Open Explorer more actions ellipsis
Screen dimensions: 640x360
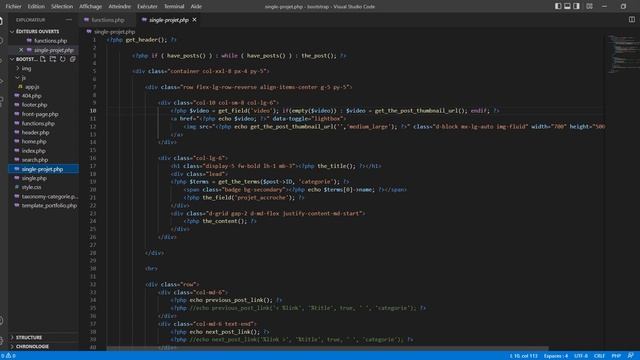pos(69,20)
